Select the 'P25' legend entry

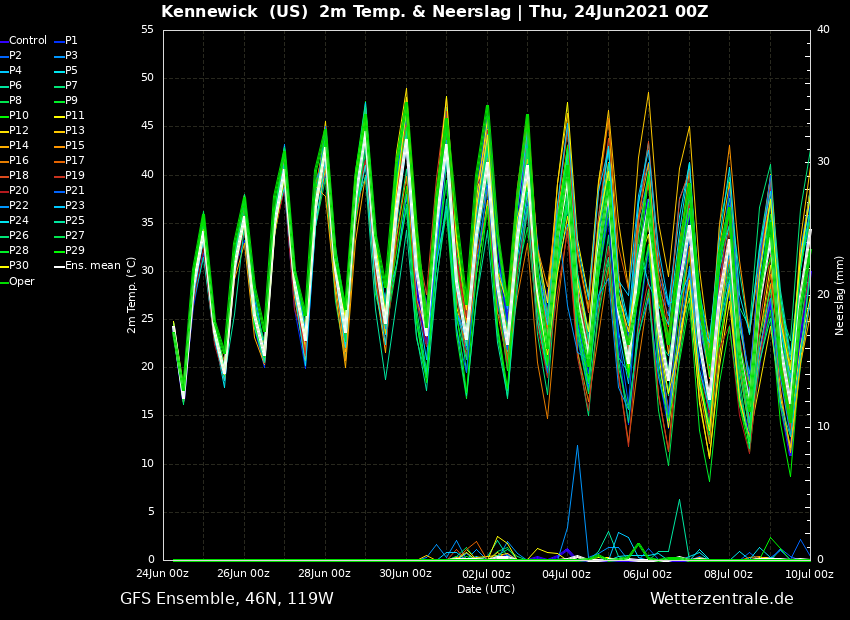(x=70, y=221)
